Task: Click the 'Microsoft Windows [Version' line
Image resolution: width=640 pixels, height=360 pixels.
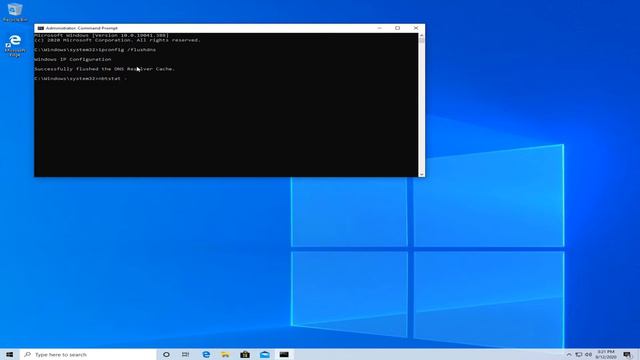Action: pos(101,36)
